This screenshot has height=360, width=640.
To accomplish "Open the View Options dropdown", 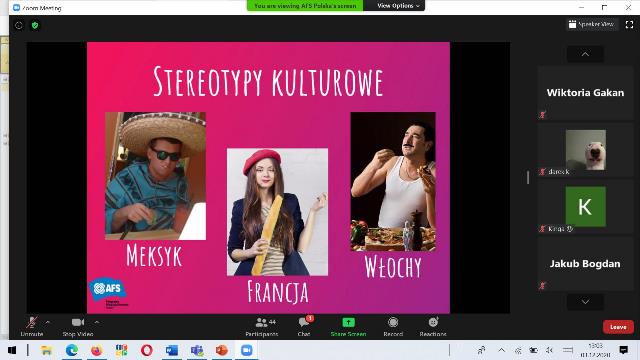I will [x=398, y=6].
